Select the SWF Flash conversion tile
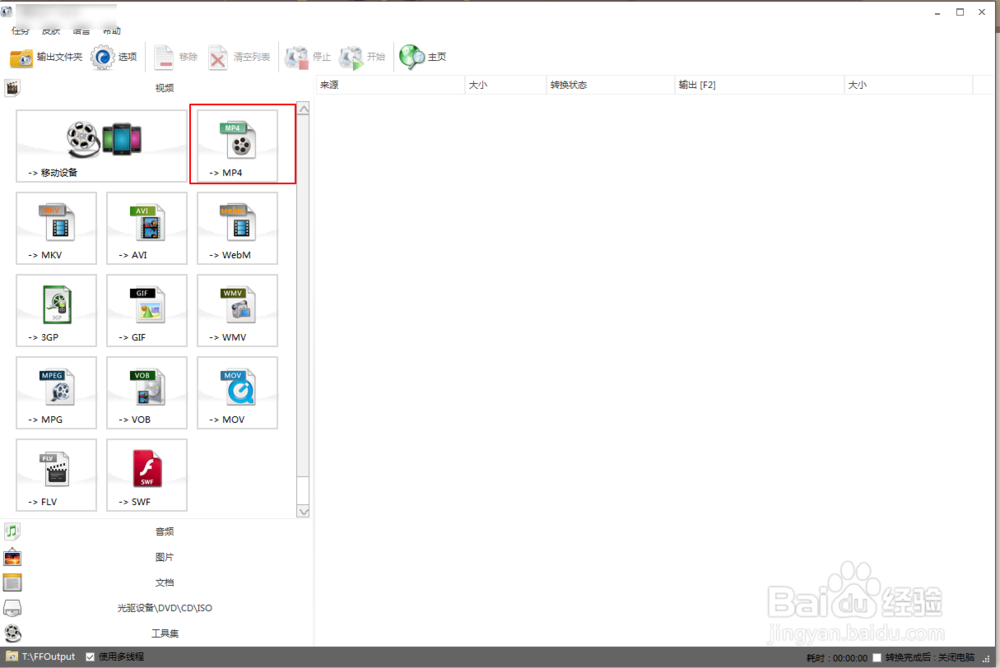Image resolution: width=1000 pixels, height=668 pixels. point(147,475)
